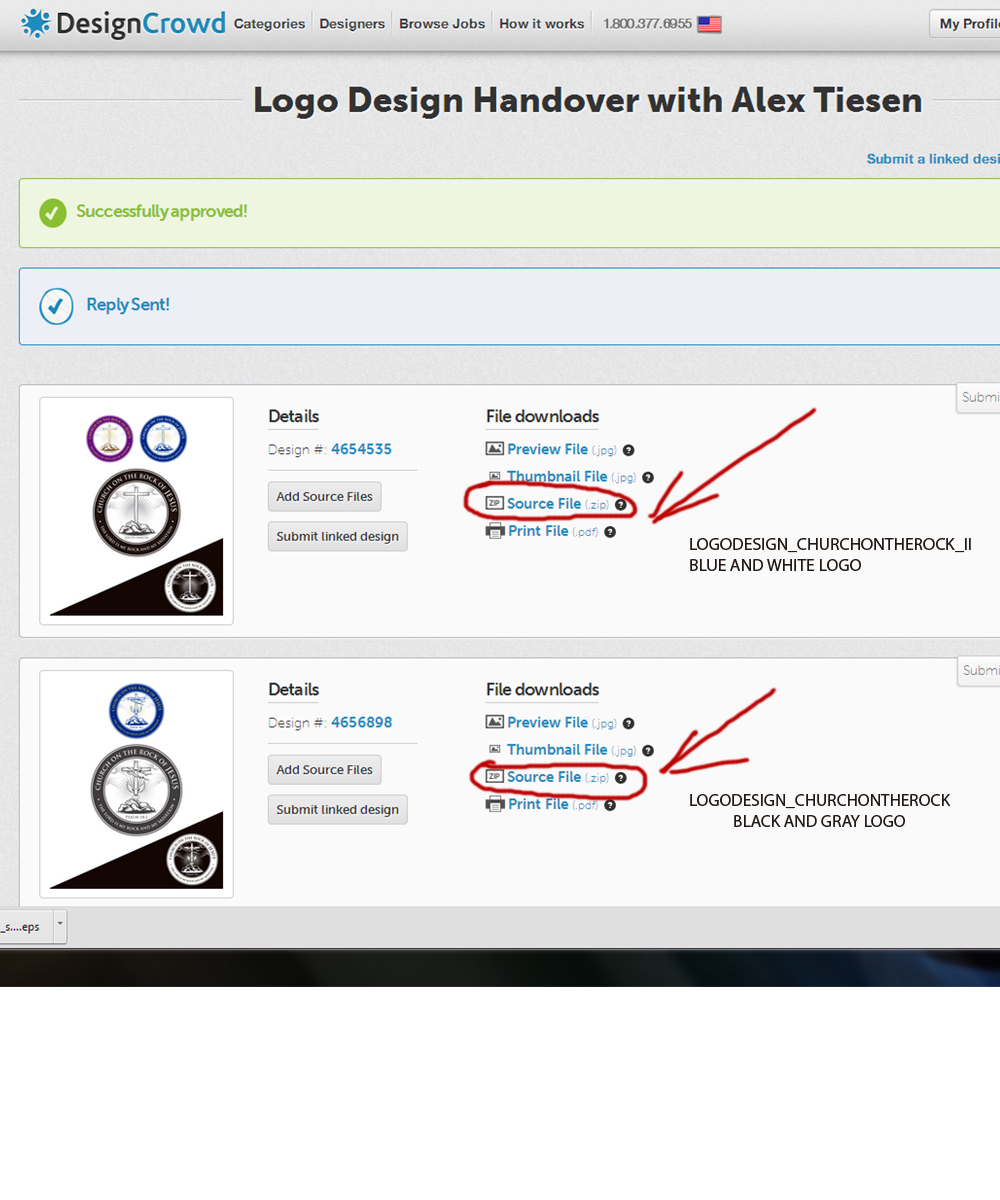Viewport: 1000px width, 1200px height.
Task: Click Add Source Files for design 4654535
Action: click(x=324, y=496)
